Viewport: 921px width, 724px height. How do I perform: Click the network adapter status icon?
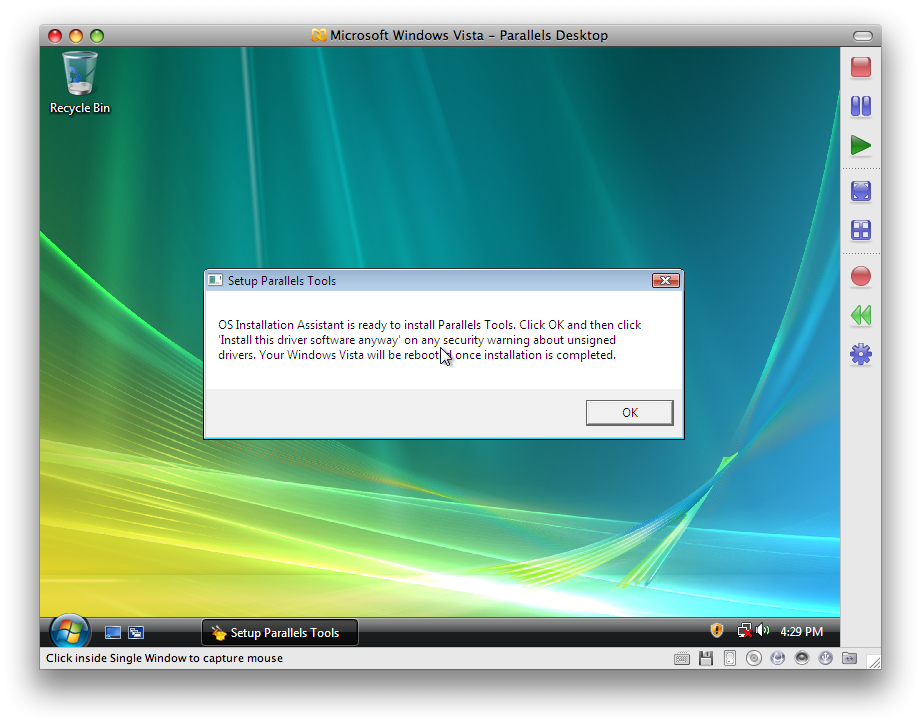pos(778,659)
